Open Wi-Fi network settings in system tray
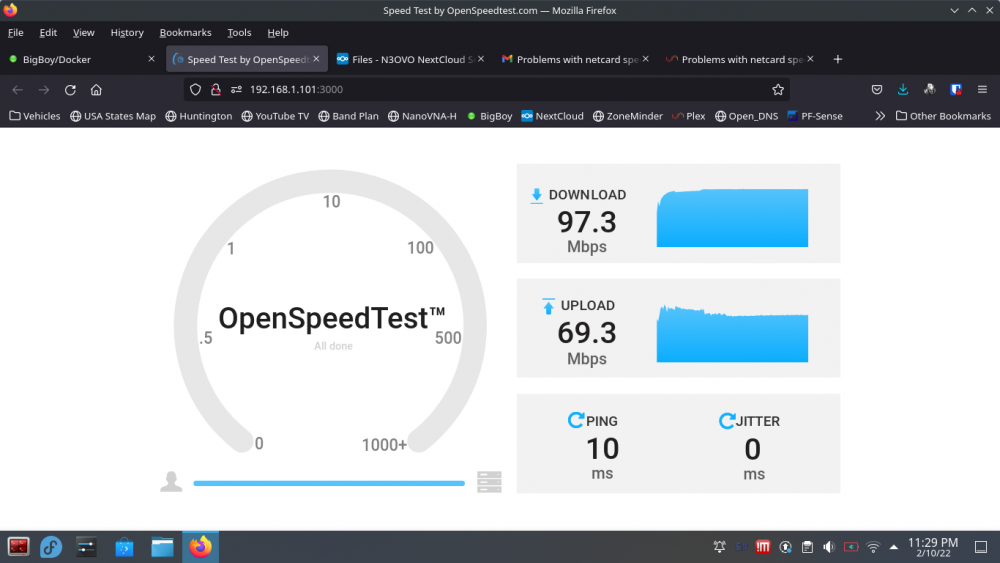The height and width of the screenshot is (563, 1000). [873, 547]
